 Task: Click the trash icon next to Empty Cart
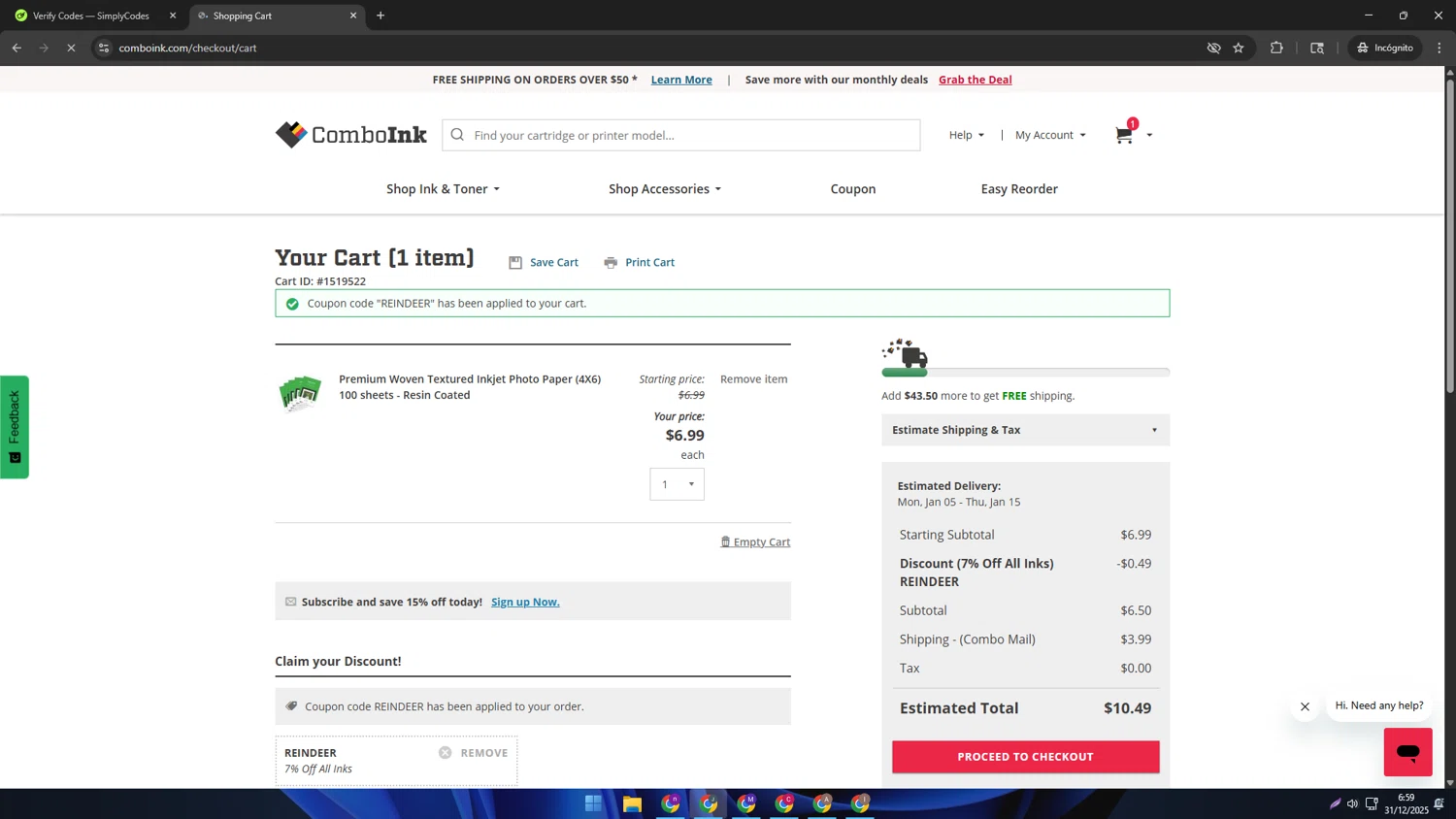tap(725, 541)
